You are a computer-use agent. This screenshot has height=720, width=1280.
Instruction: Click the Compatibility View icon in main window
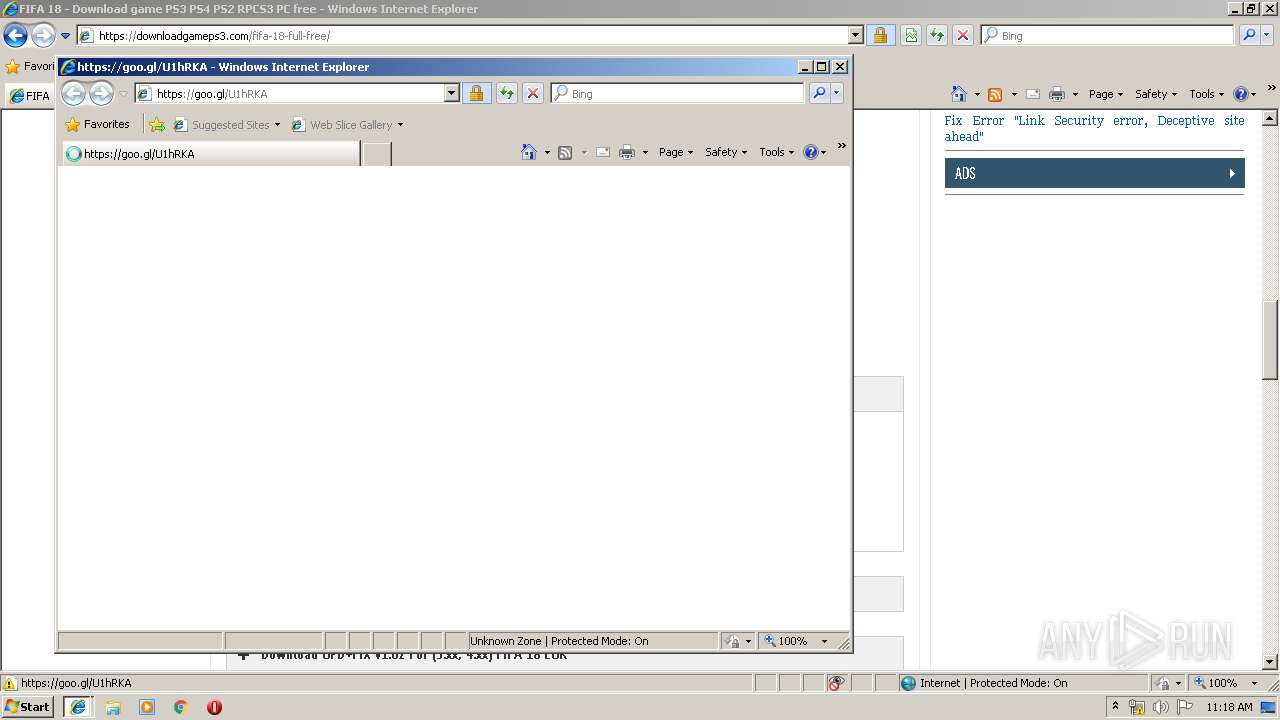coord(911,35)
